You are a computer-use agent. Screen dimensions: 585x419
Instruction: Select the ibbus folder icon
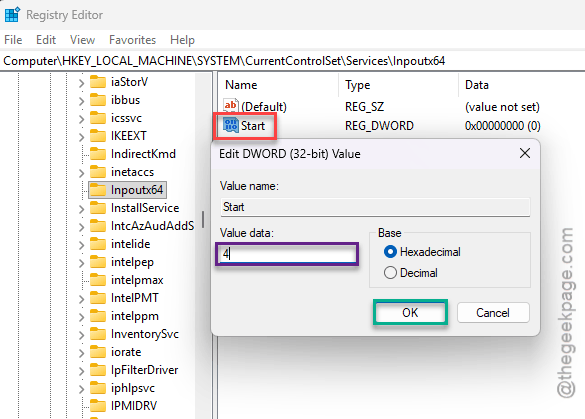(x=98, y=100)
